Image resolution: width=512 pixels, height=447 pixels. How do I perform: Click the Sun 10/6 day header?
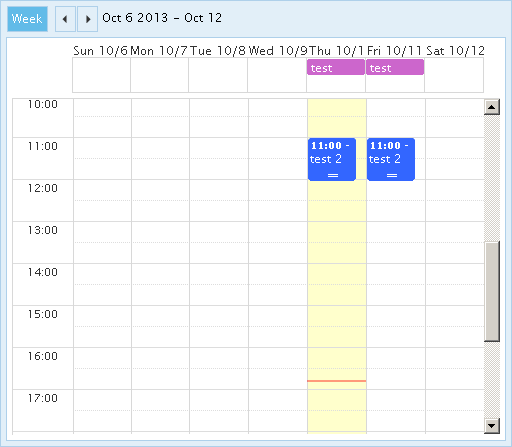coord(100,51)
